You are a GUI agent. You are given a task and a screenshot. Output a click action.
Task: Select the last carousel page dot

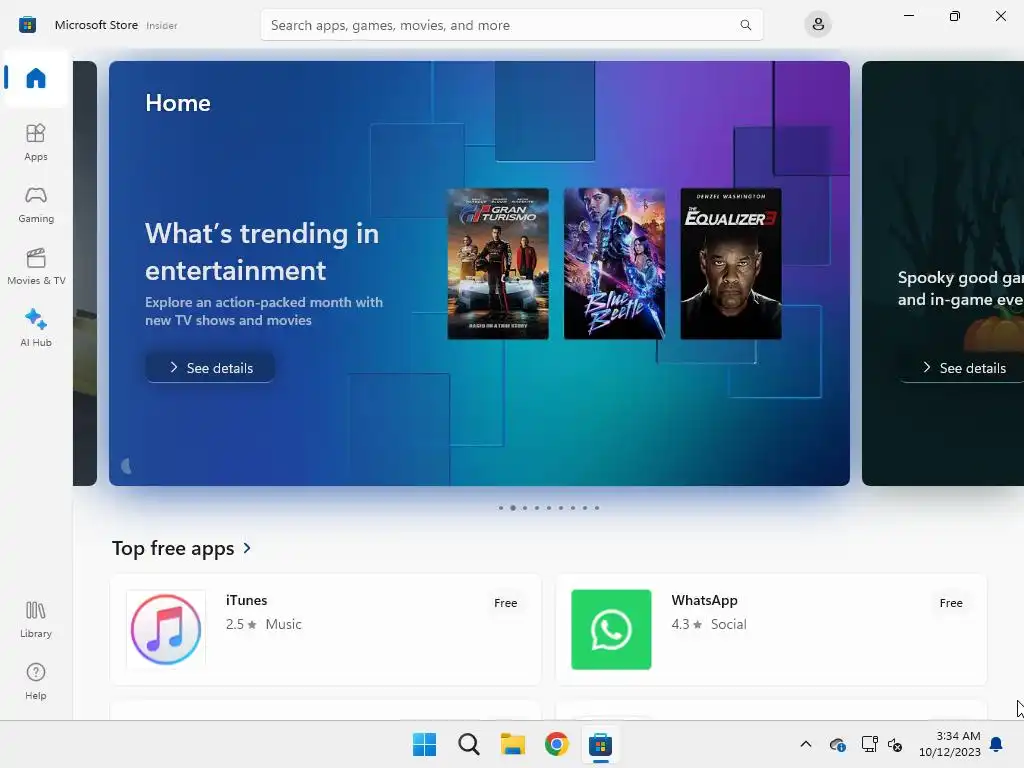pos(597,507)
